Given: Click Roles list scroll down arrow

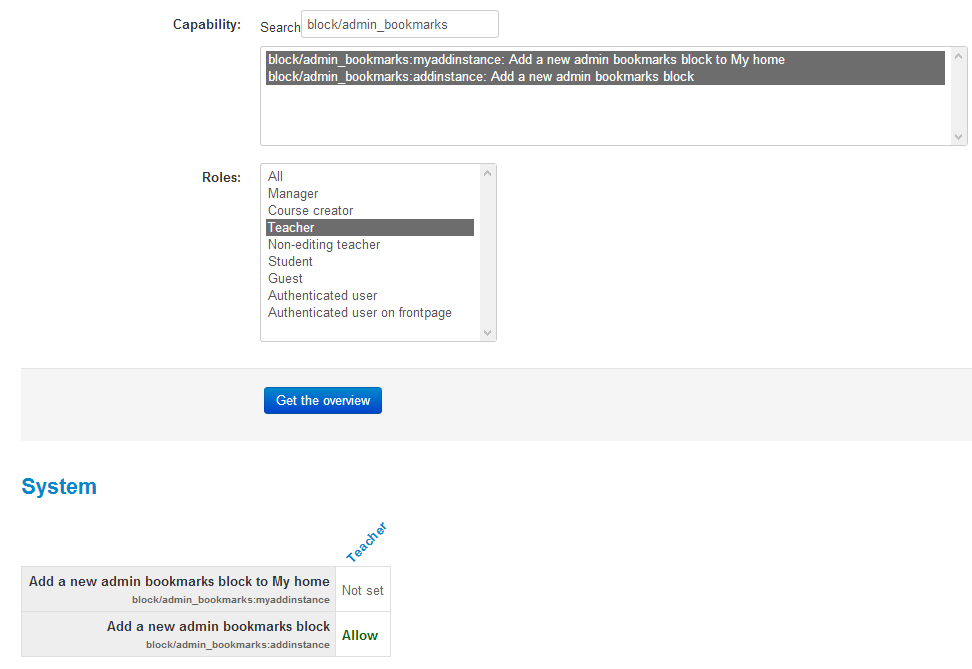Looking at the screenshot, I should click(487, 332).
